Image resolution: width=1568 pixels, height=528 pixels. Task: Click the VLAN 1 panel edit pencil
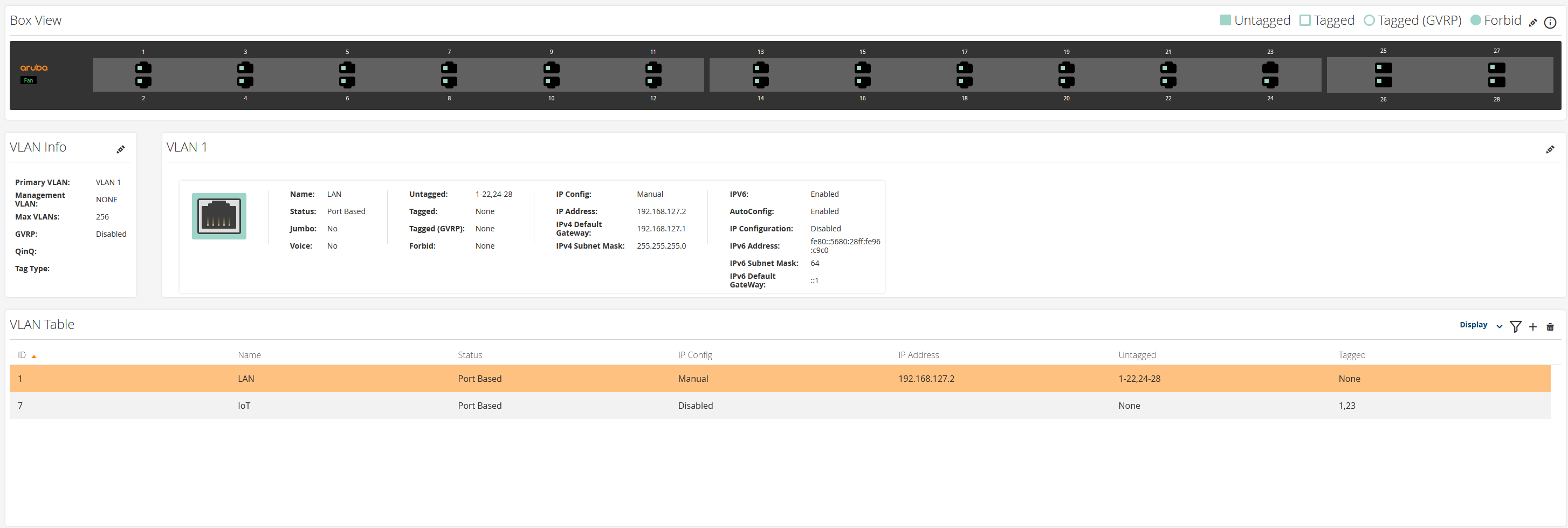[x=1550, y=149]
